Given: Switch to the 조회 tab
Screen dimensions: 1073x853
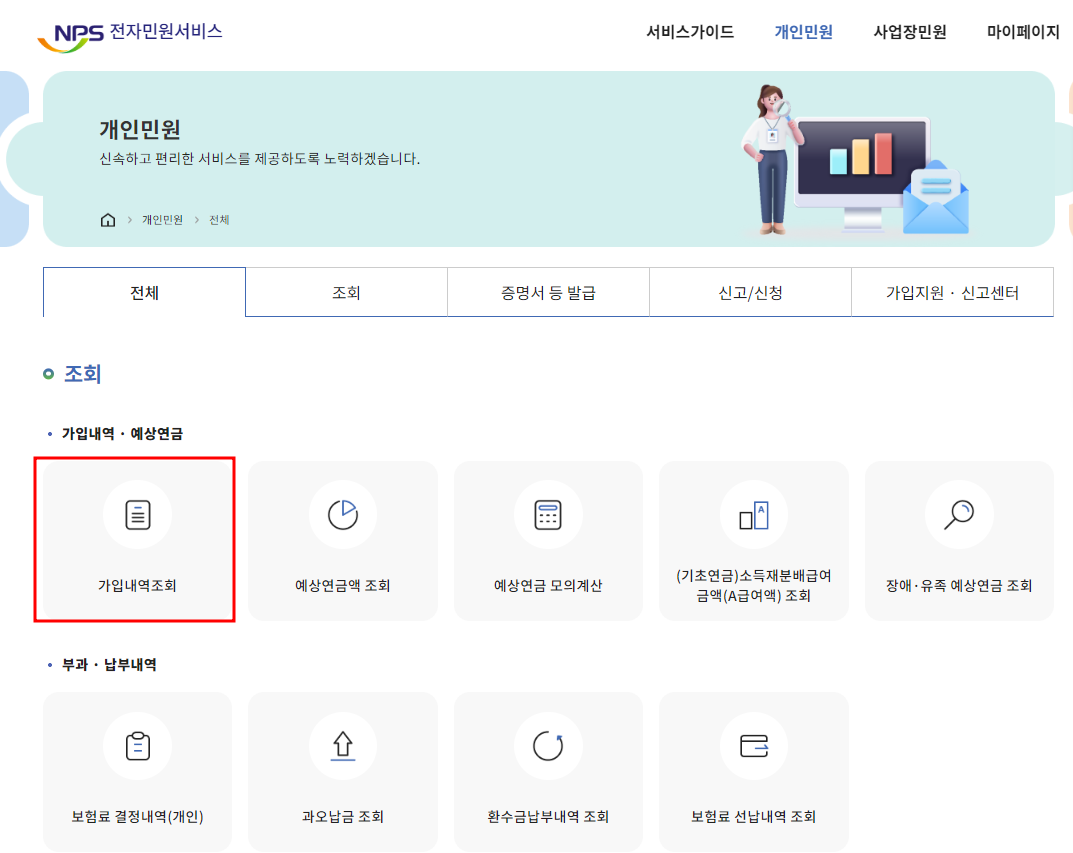Looking at the screenshot, I should (x=345, y=290).
